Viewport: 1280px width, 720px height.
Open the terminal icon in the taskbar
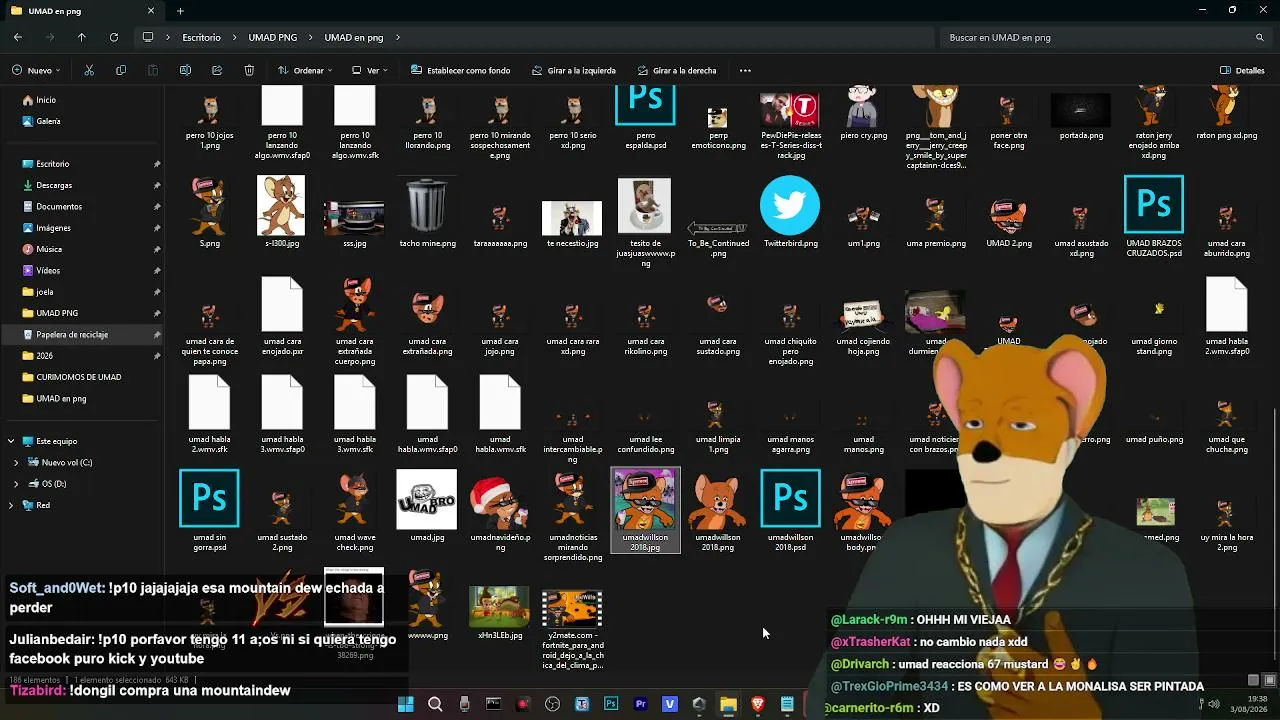click(493, 705)
